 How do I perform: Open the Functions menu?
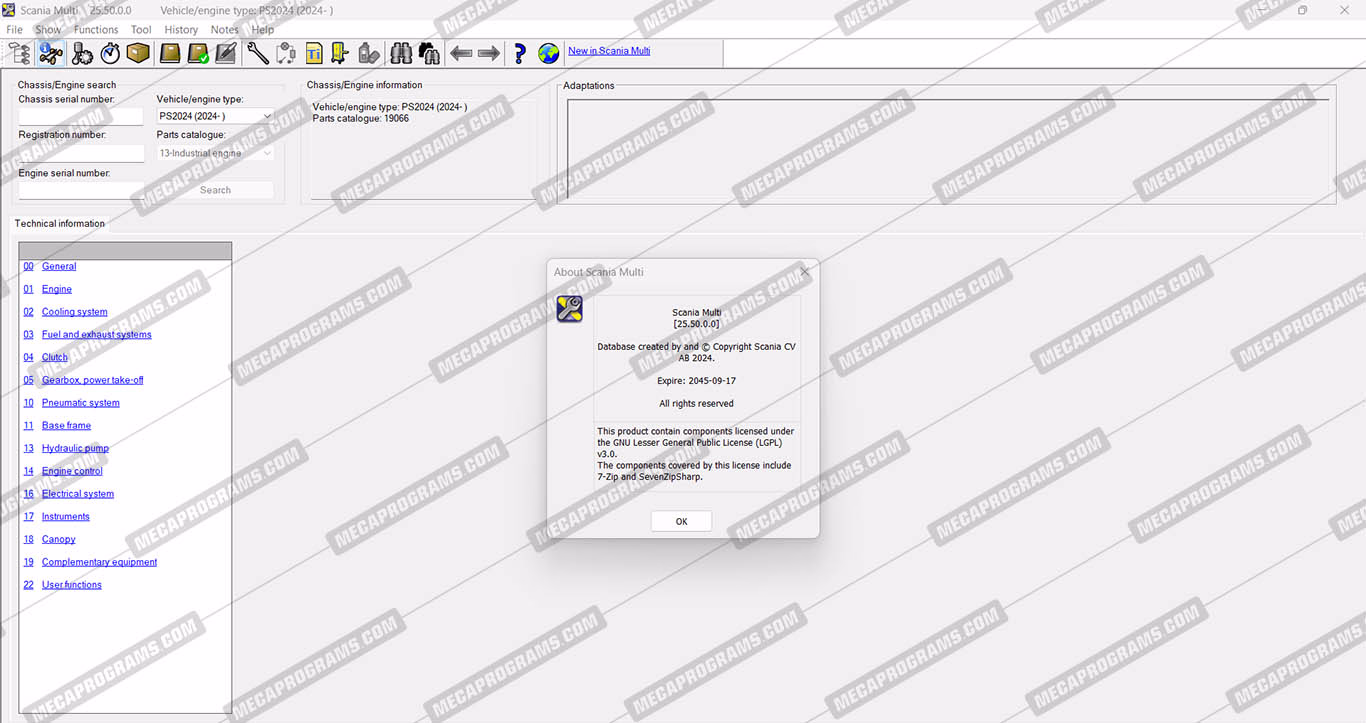click(x=96, y=30)
